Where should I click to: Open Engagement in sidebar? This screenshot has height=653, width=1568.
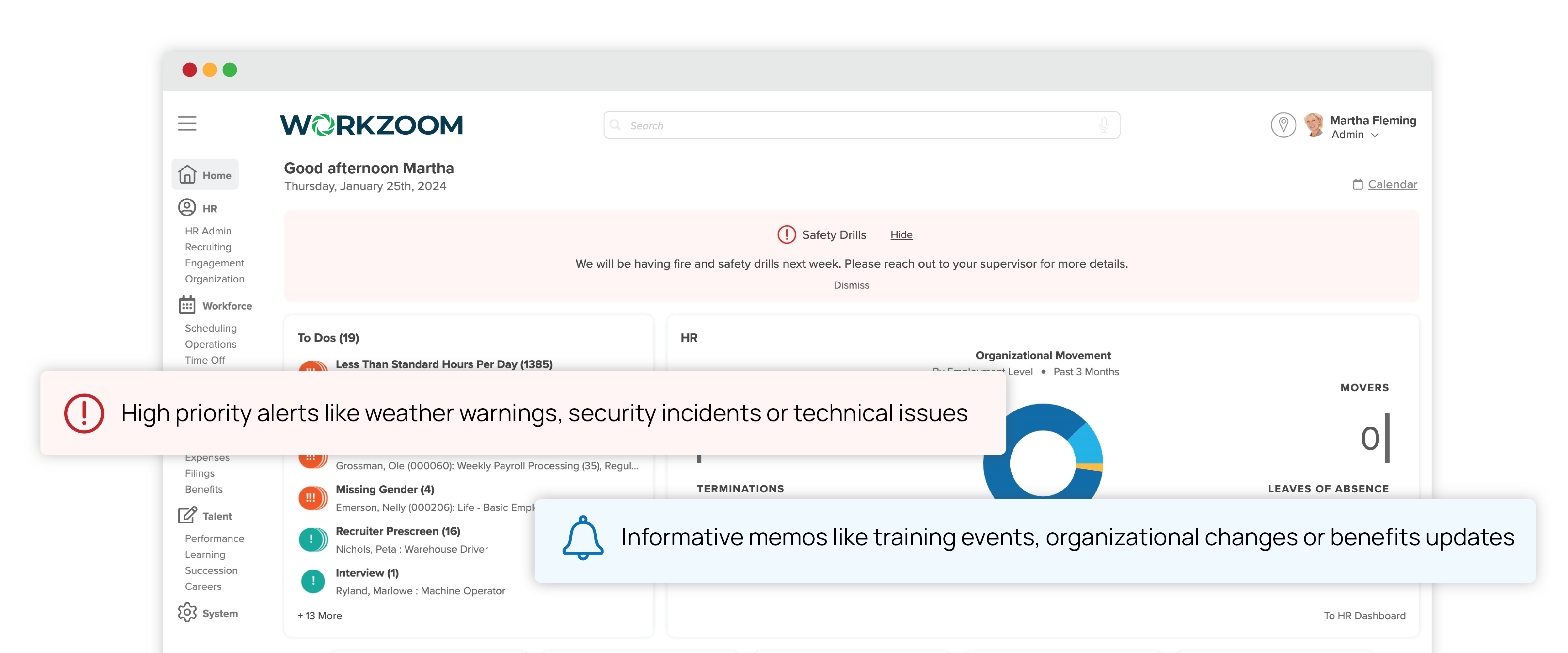click(214, 263)
